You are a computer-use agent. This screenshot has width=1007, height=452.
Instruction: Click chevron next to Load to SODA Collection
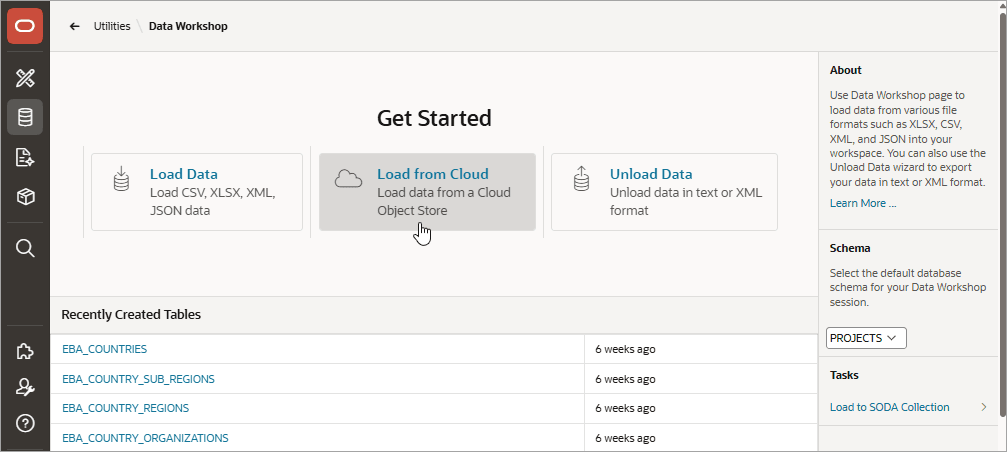click(983, 407)
